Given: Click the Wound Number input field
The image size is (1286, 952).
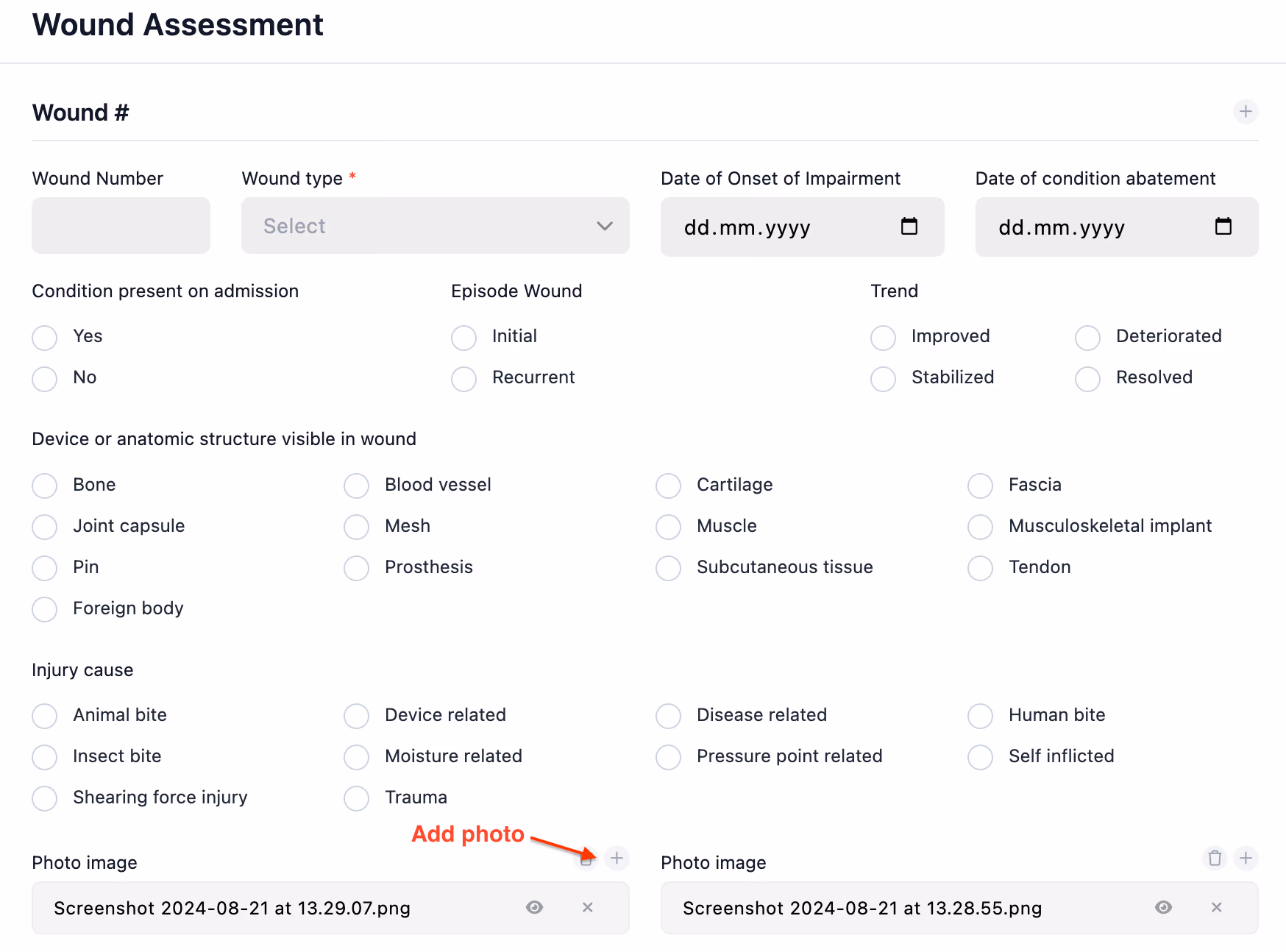Looking at the screenshot, I should click(121, 226).
